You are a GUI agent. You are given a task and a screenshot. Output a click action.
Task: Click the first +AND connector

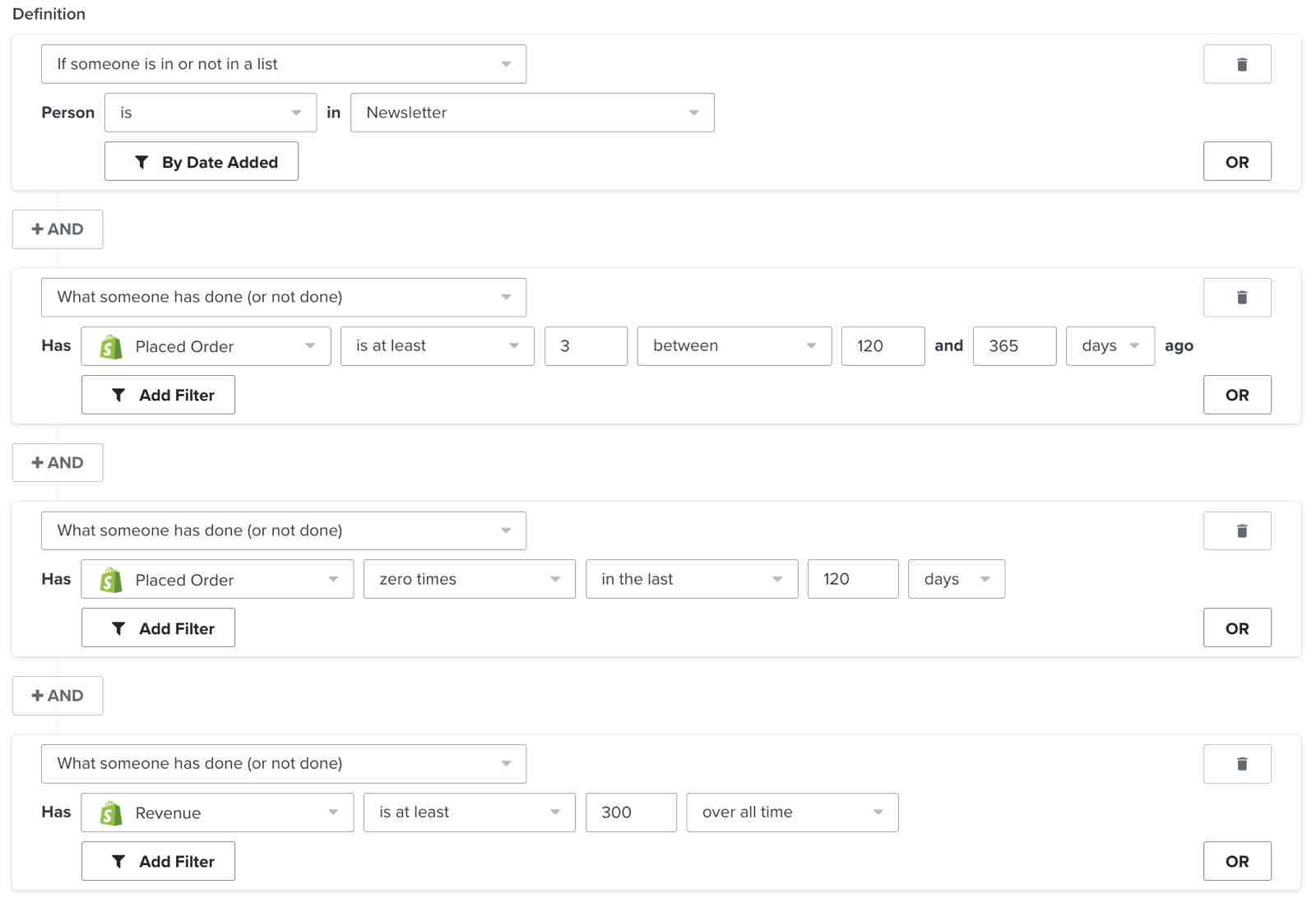(x=58, y=229)
